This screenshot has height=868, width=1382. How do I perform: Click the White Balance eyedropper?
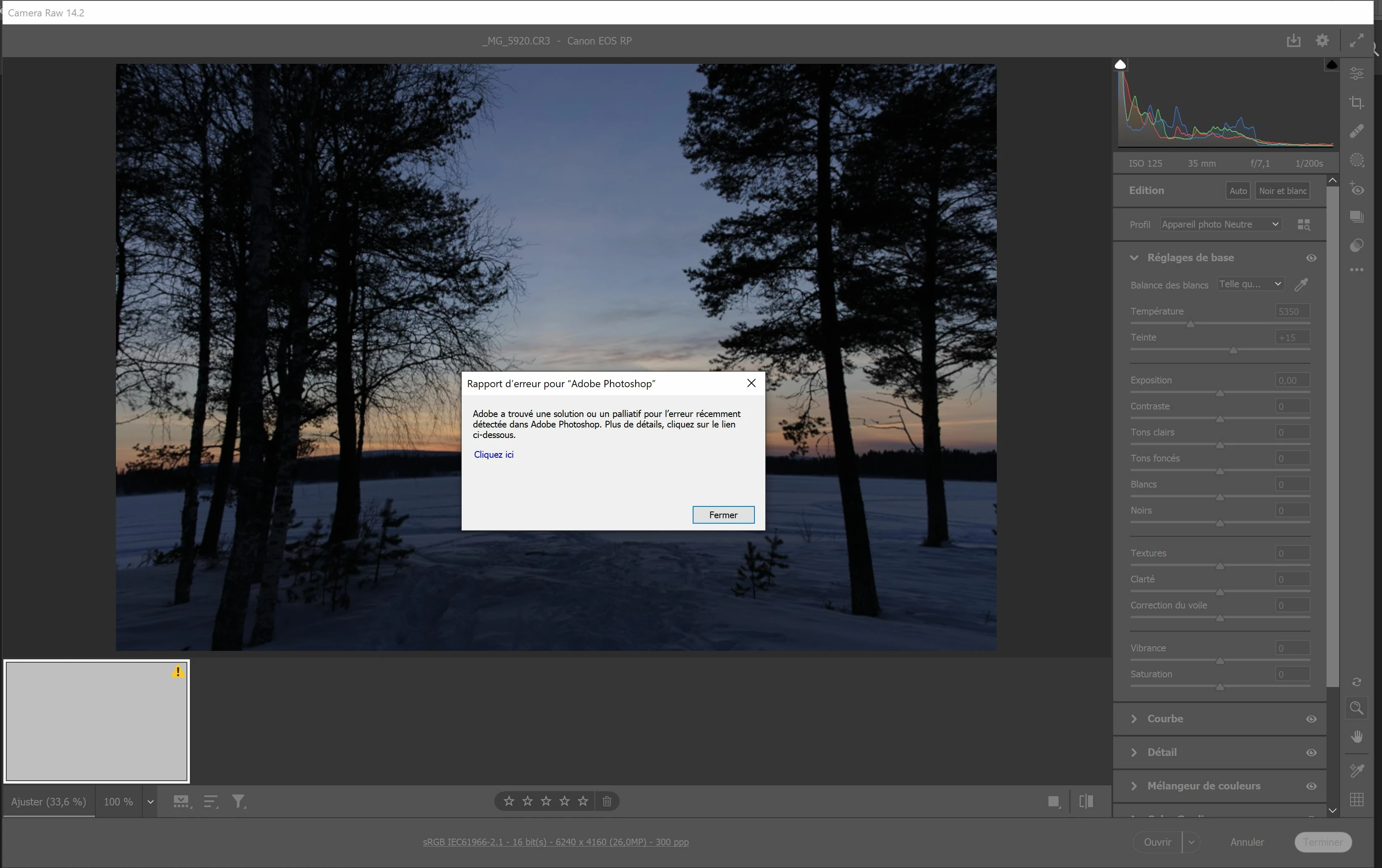[1301, 285]
